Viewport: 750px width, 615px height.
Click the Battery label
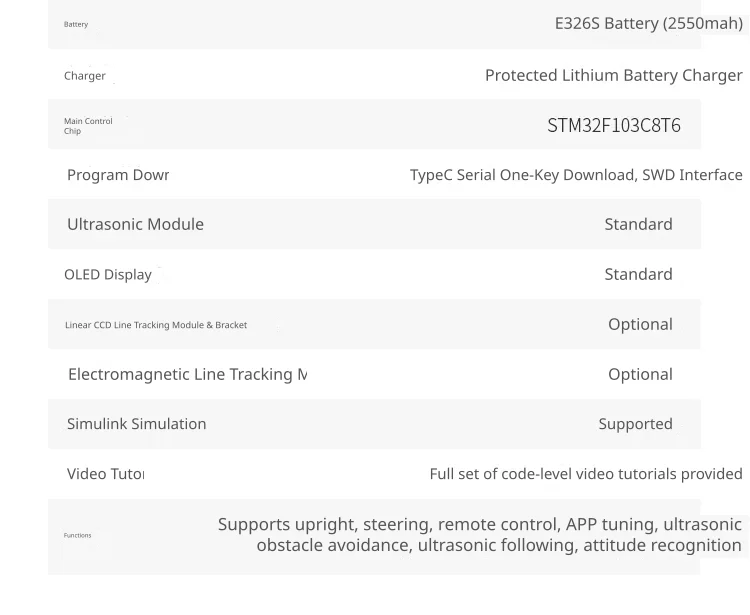(x=76, y=24)
